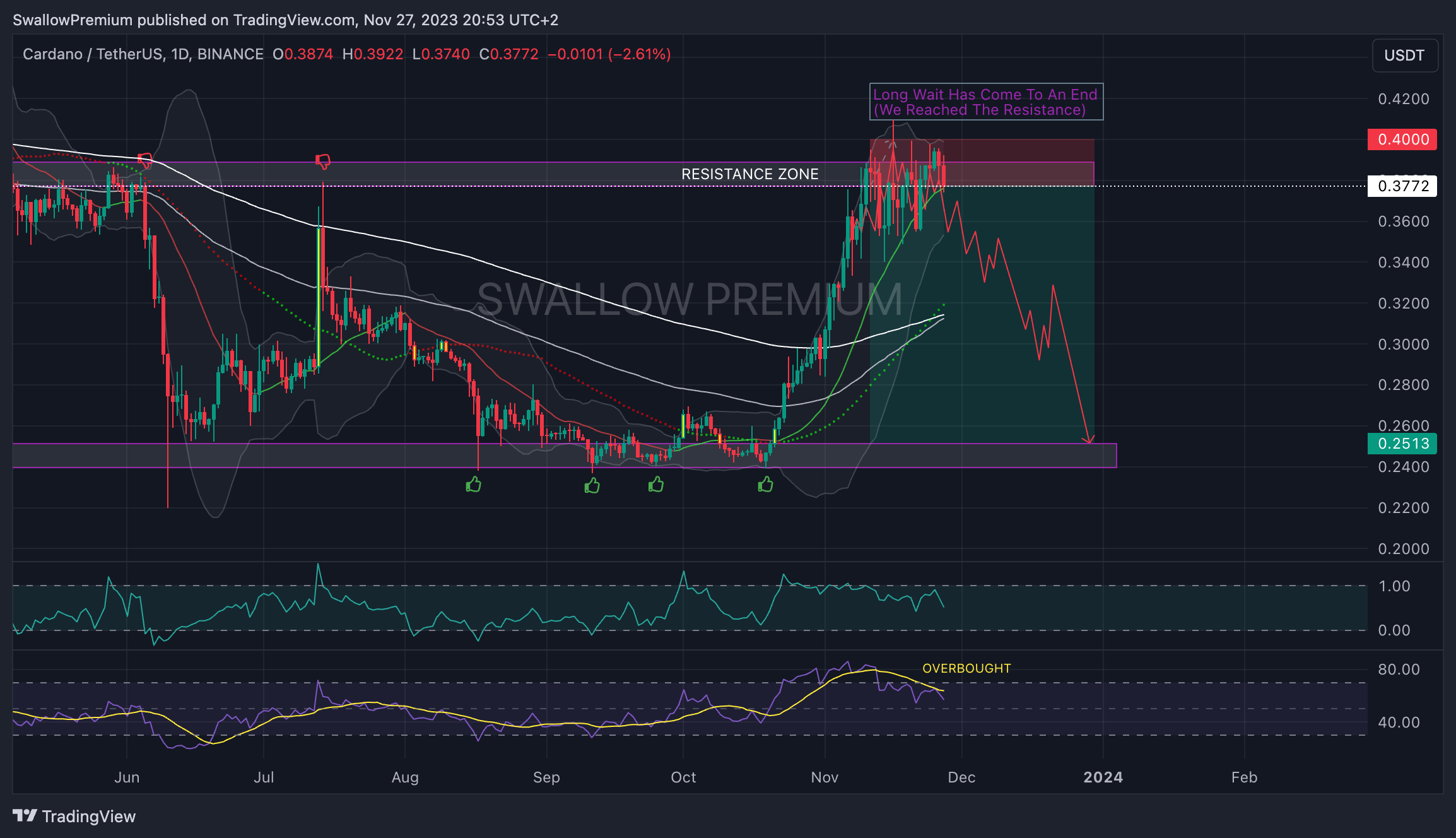The height and width of the screenshot is (838, 1456).
Task: Click the 'Dec' time axis label
Action: 961,777
